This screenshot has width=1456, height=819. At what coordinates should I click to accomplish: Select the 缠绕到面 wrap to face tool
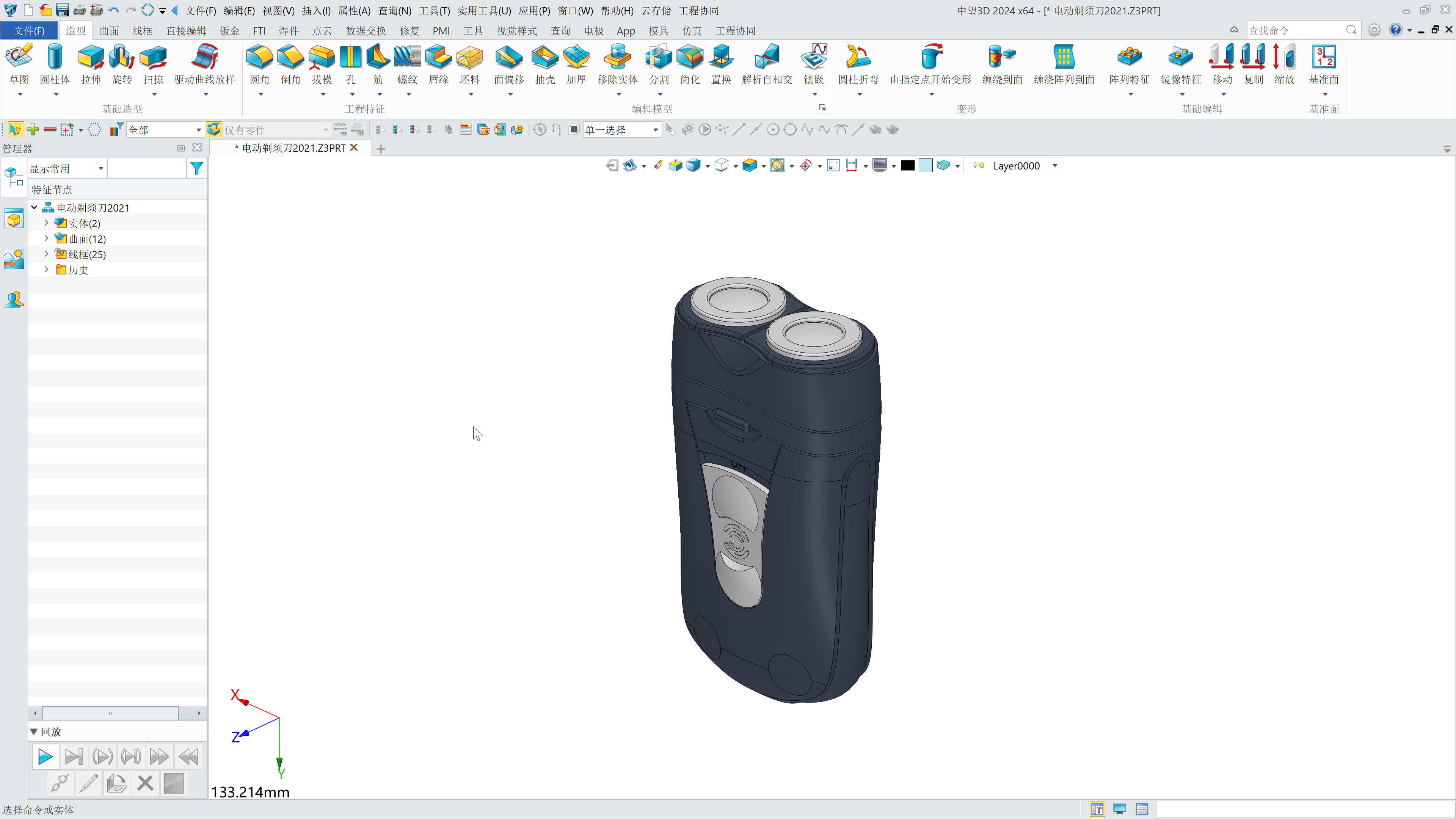click(x=1002, y=64)
